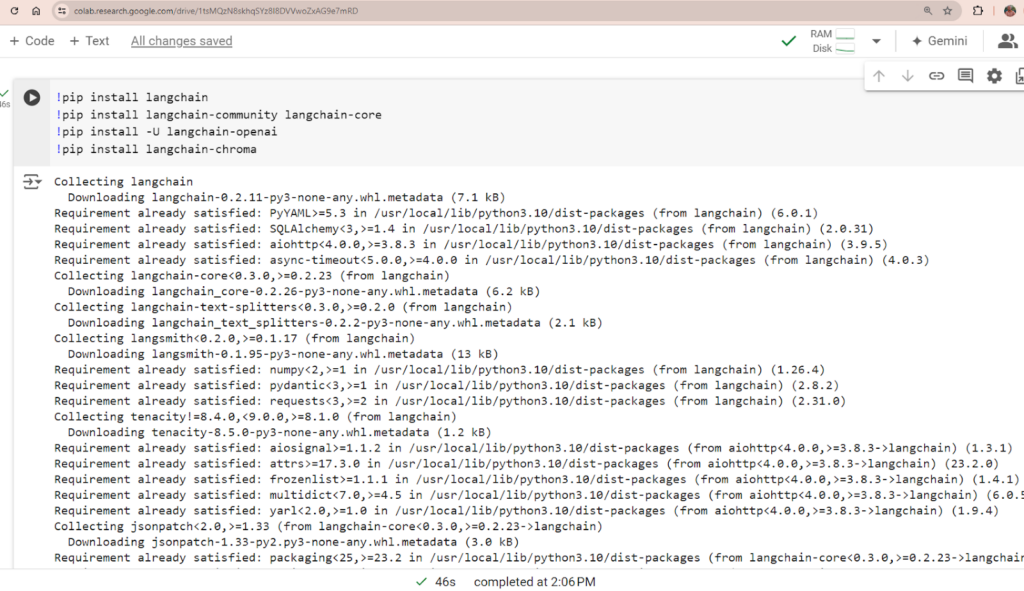
Task: Add a comment to the cell
Action: click(x=965, y=76)
